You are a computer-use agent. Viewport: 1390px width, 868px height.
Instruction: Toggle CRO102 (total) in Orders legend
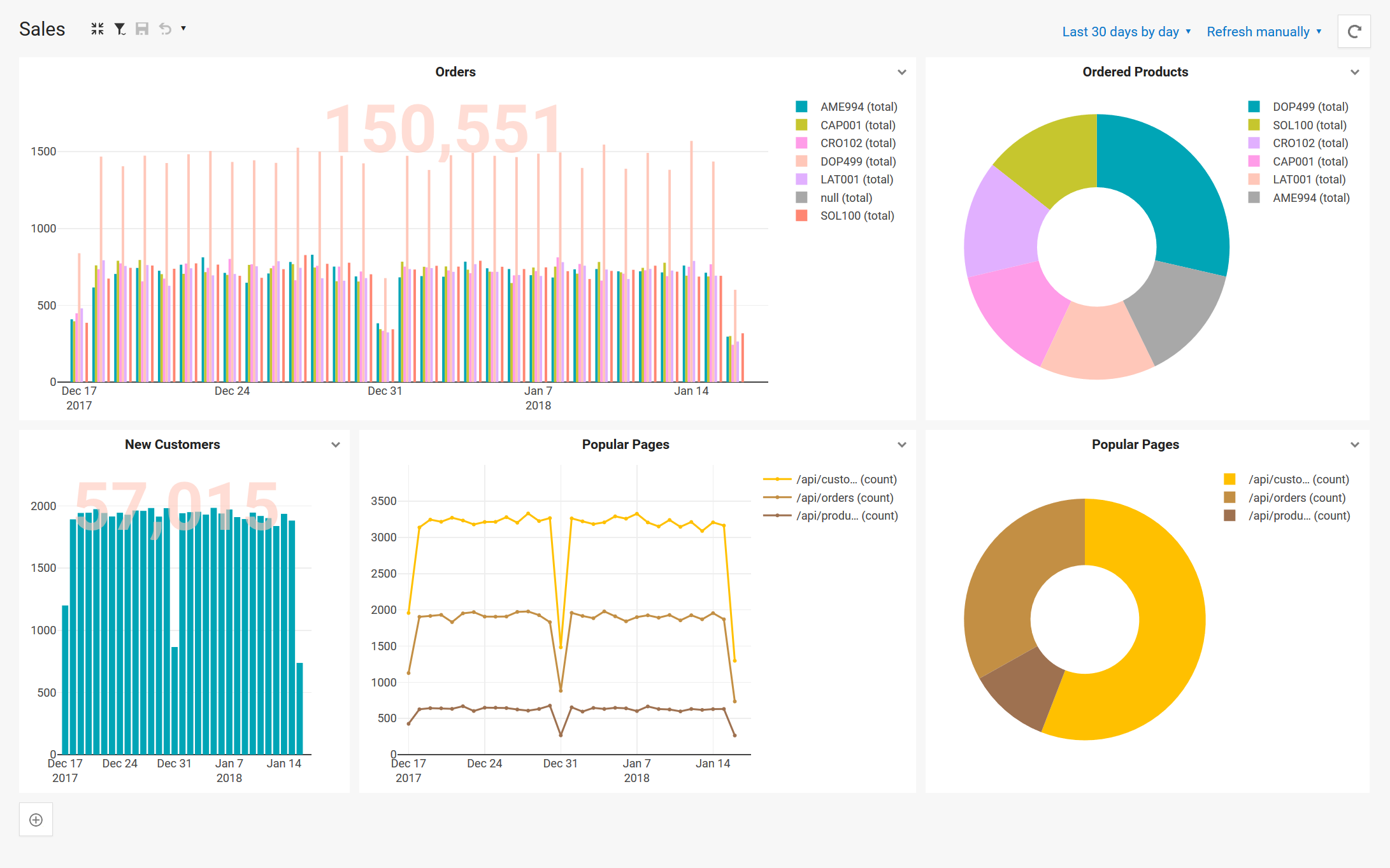click(x=845, y=143)
